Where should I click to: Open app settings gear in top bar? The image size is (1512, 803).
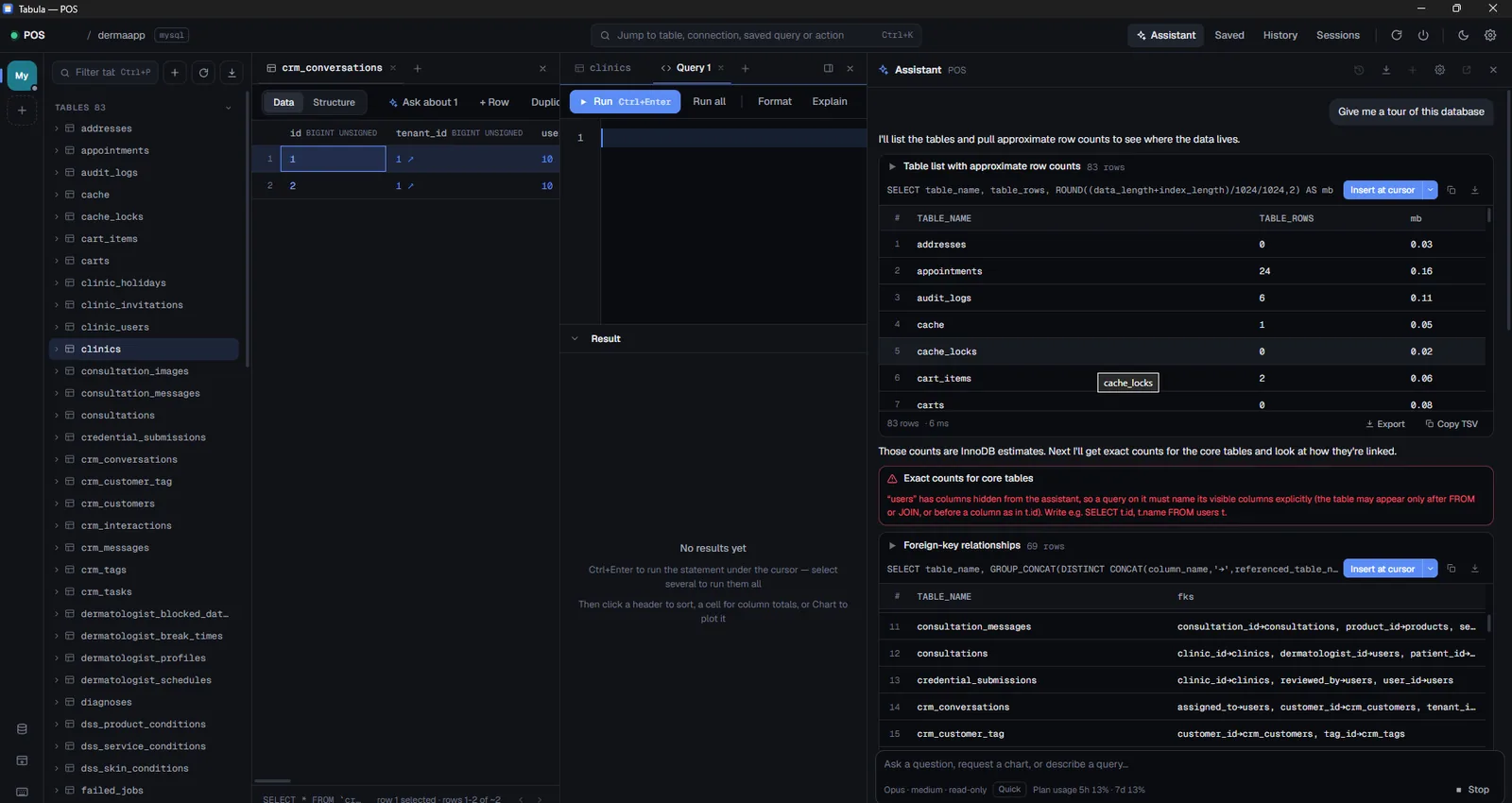[1490, 36]
